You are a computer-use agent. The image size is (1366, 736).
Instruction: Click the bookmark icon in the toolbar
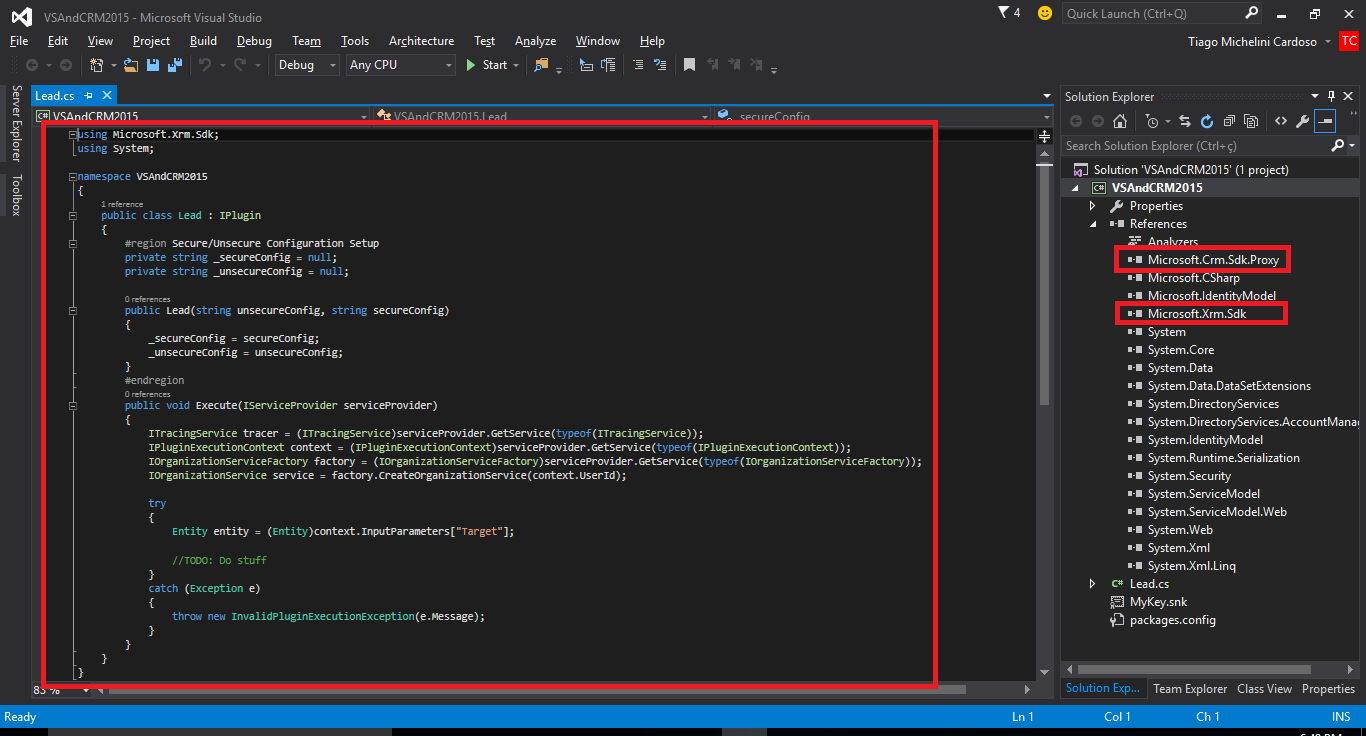coord(689,65)
